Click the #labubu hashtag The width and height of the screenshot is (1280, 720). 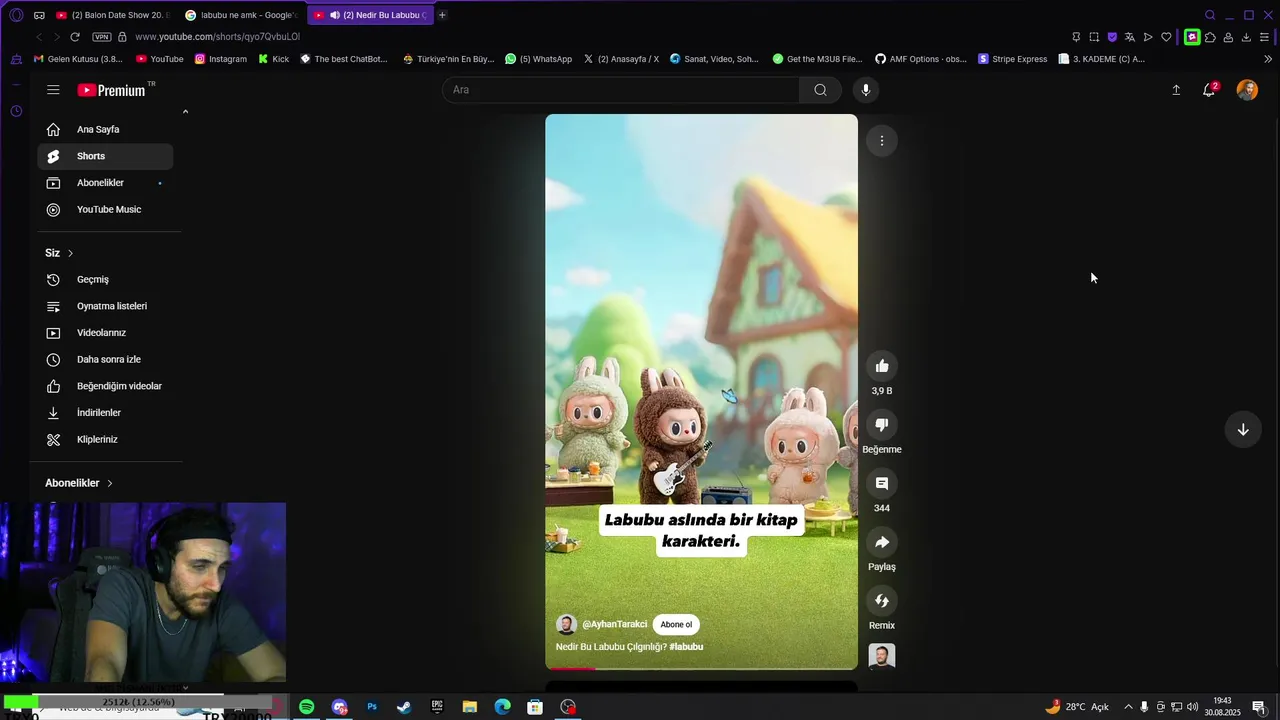click(686, 647)
